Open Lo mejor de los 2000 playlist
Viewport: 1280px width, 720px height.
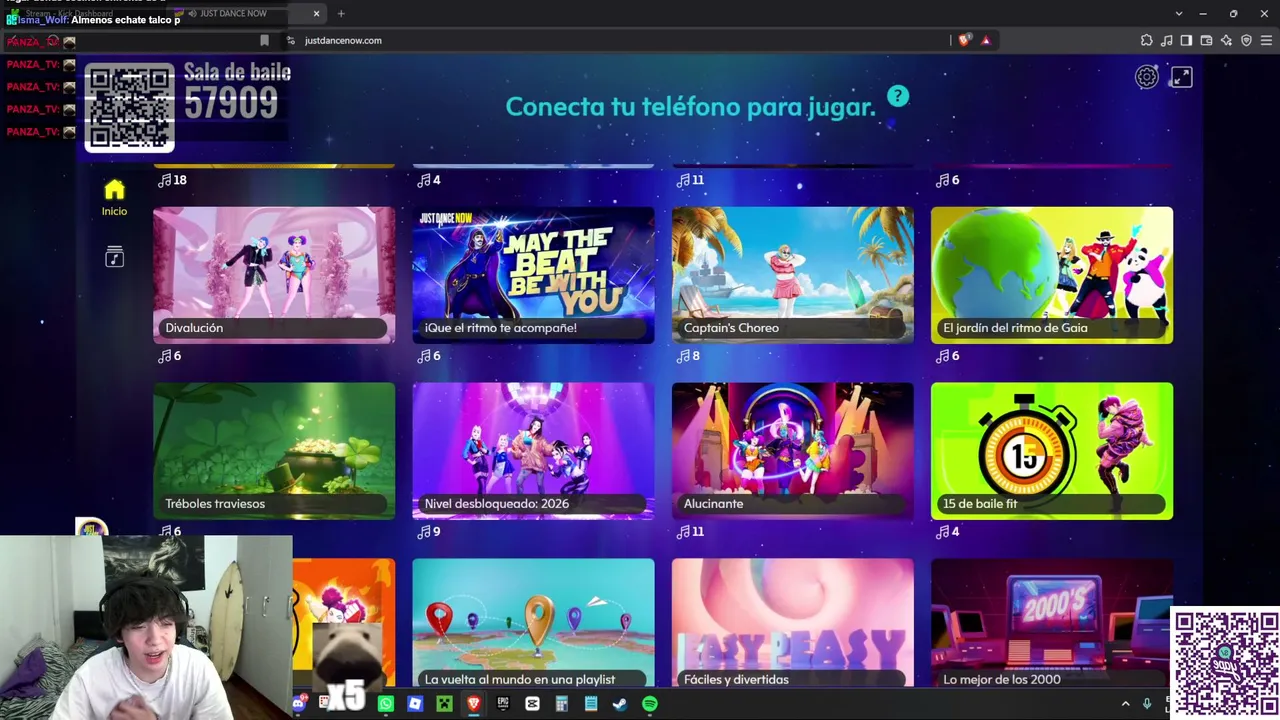point(1050,623)
